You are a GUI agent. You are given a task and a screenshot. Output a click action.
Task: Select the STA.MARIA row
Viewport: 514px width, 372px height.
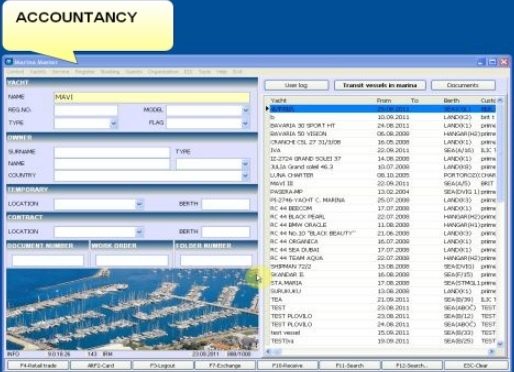point(382,283)
